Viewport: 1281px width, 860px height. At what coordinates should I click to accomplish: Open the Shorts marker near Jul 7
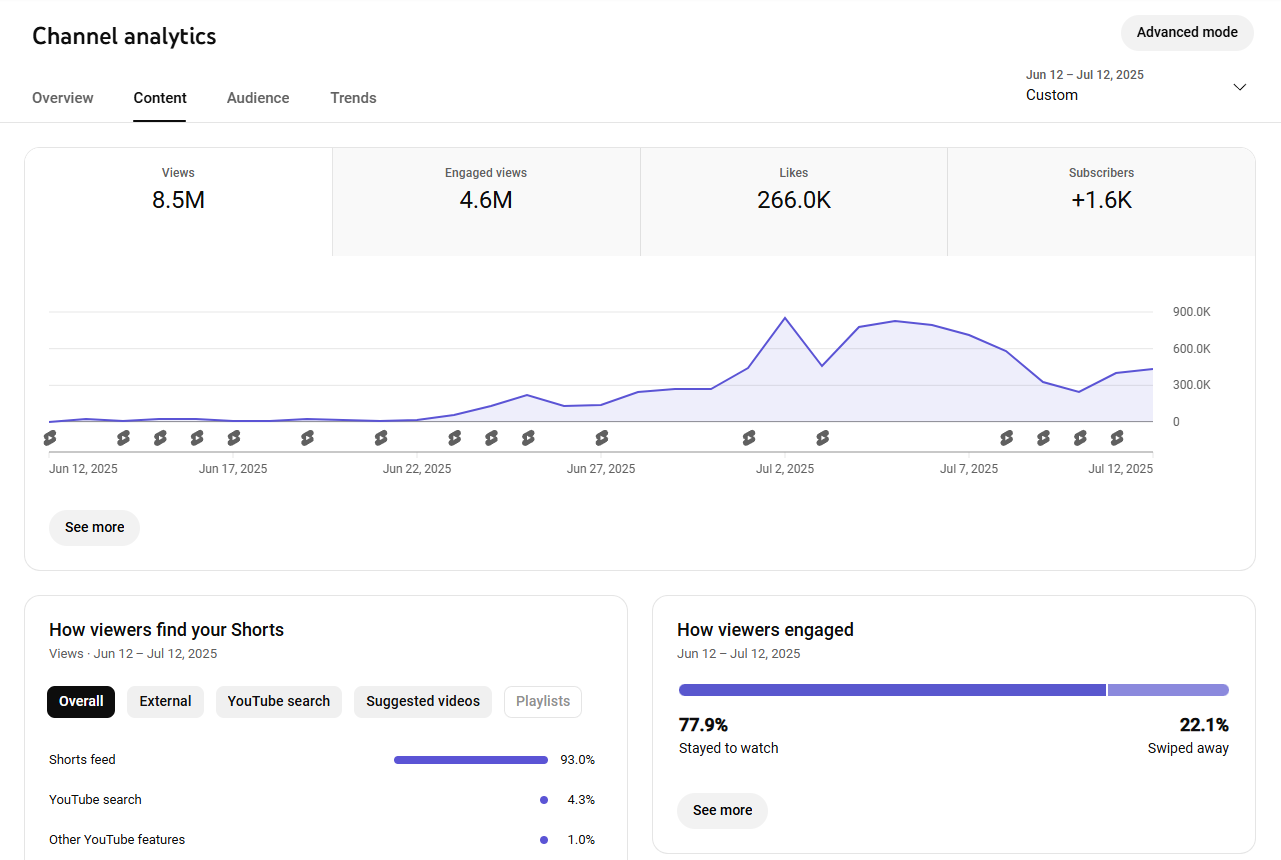[1006, 437]
